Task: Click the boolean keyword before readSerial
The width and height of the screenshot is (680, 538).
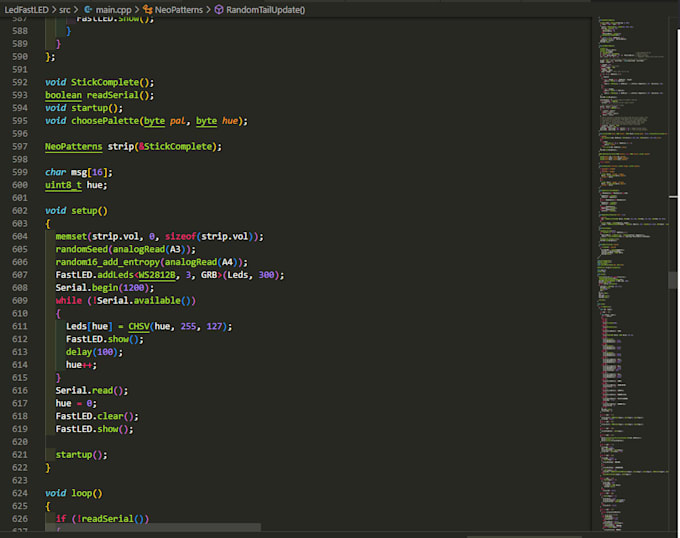Action: coord(64,95)
